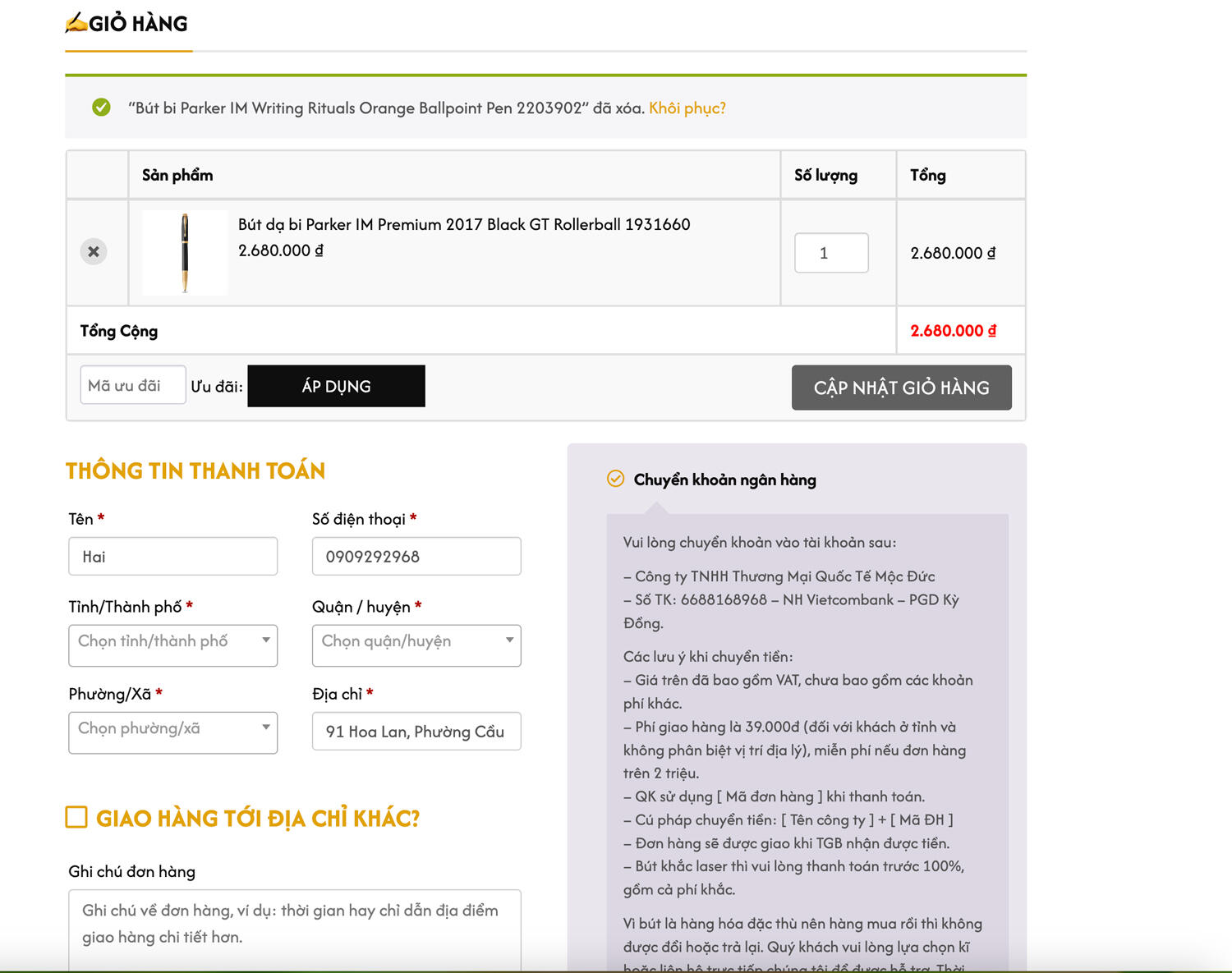
Task: Click the green success checkmark icon
Action: tap(101, 108)
